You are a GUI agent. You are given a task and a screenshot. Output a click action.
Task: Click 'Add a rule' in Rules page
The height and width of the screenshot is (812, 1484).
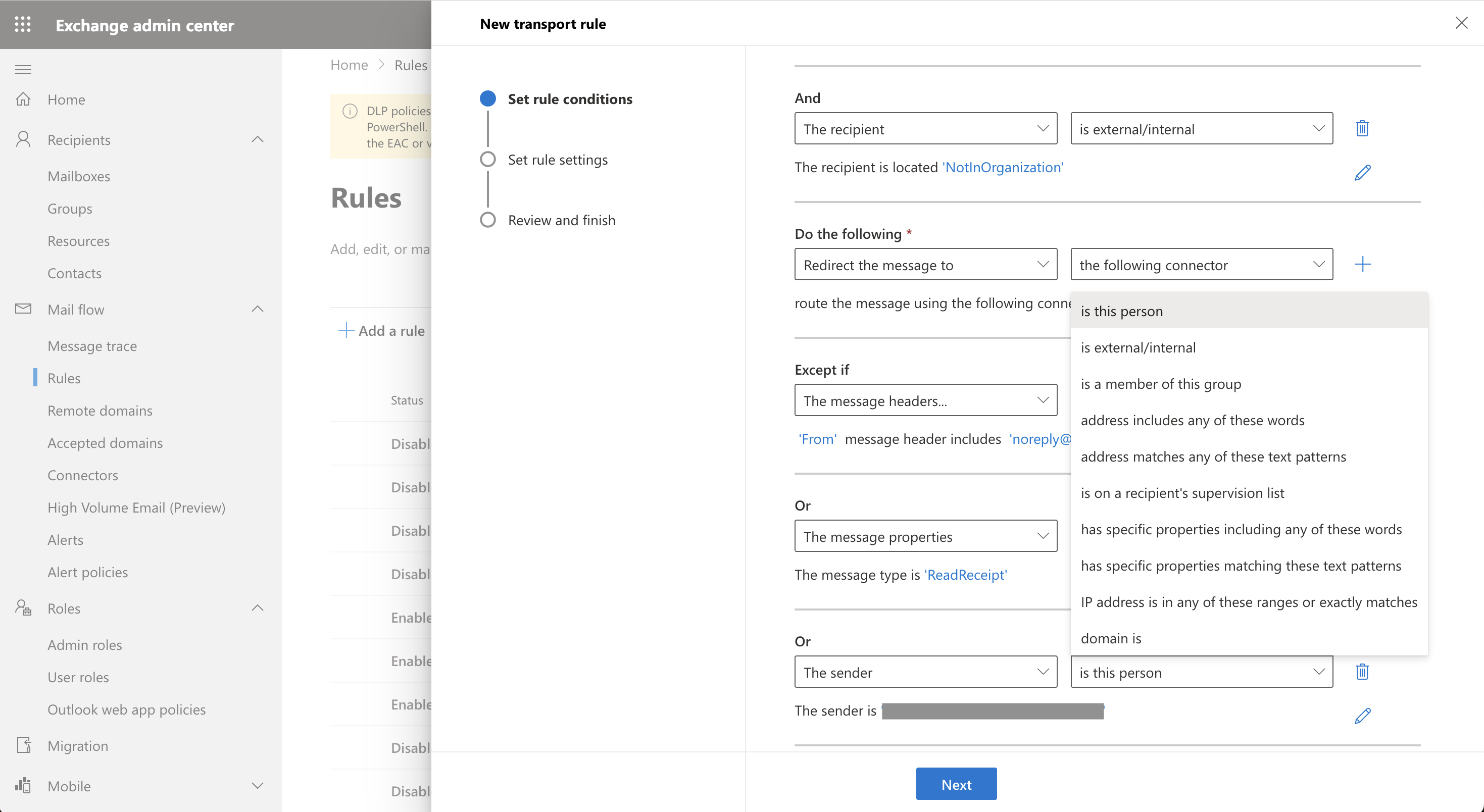tap(382, 331)
